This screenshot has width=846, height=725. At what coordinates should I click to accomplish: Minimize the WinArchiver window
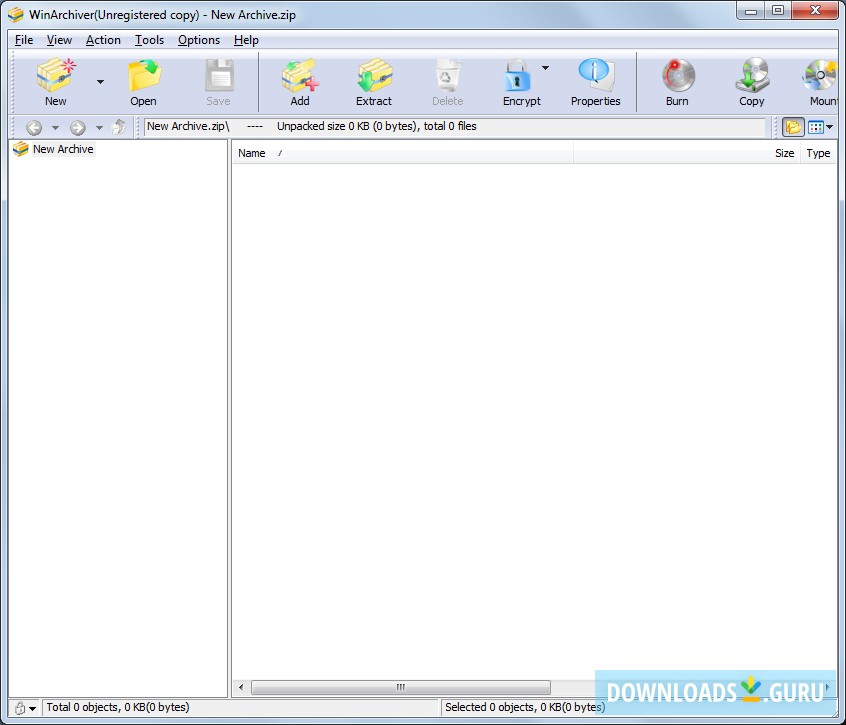tap(751, 10)
